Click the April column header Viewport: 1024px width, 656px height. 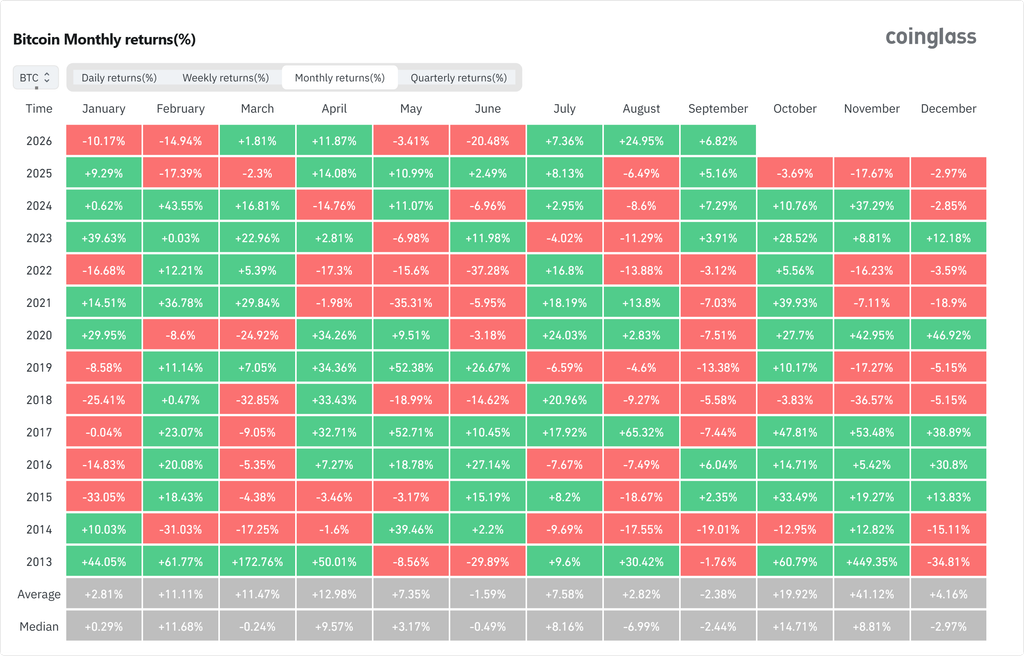coord(334,108)
